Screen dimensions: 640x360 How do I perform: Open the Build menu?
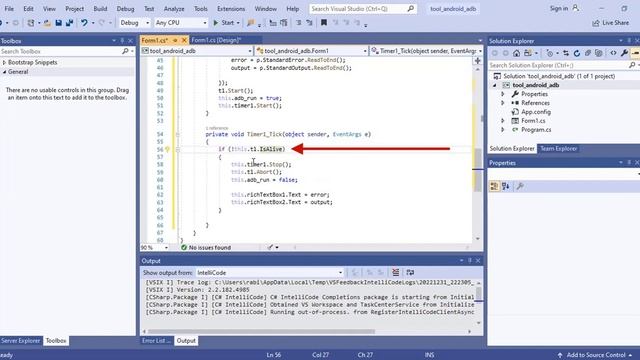pos(100,8)
